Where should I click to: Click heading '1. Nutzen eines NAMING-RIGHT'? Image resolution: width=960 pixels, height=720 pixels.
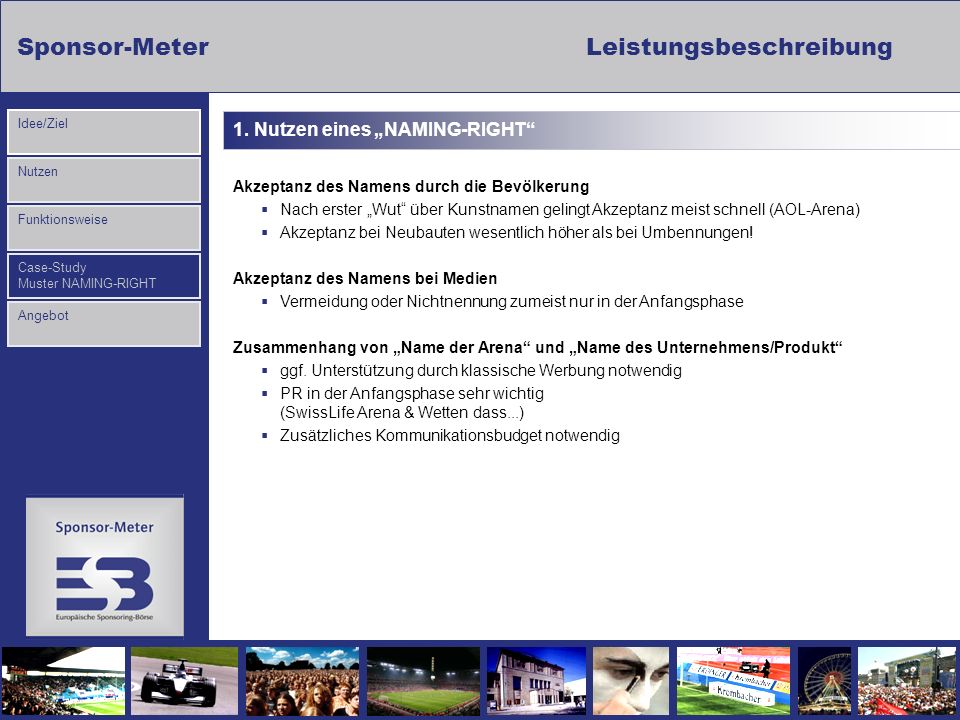click(384, 130)
